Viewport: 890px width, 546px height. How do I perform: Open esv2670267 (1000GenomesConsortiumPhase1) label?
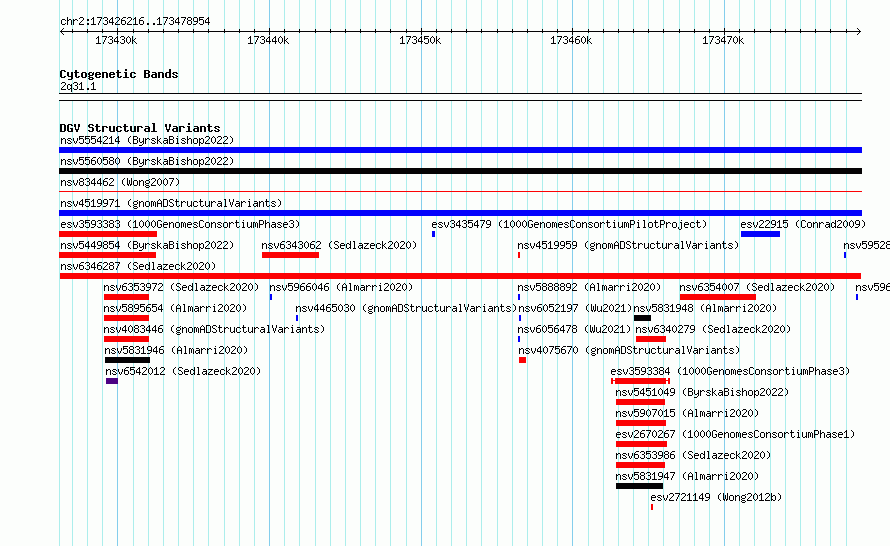(x=735, y=434)
